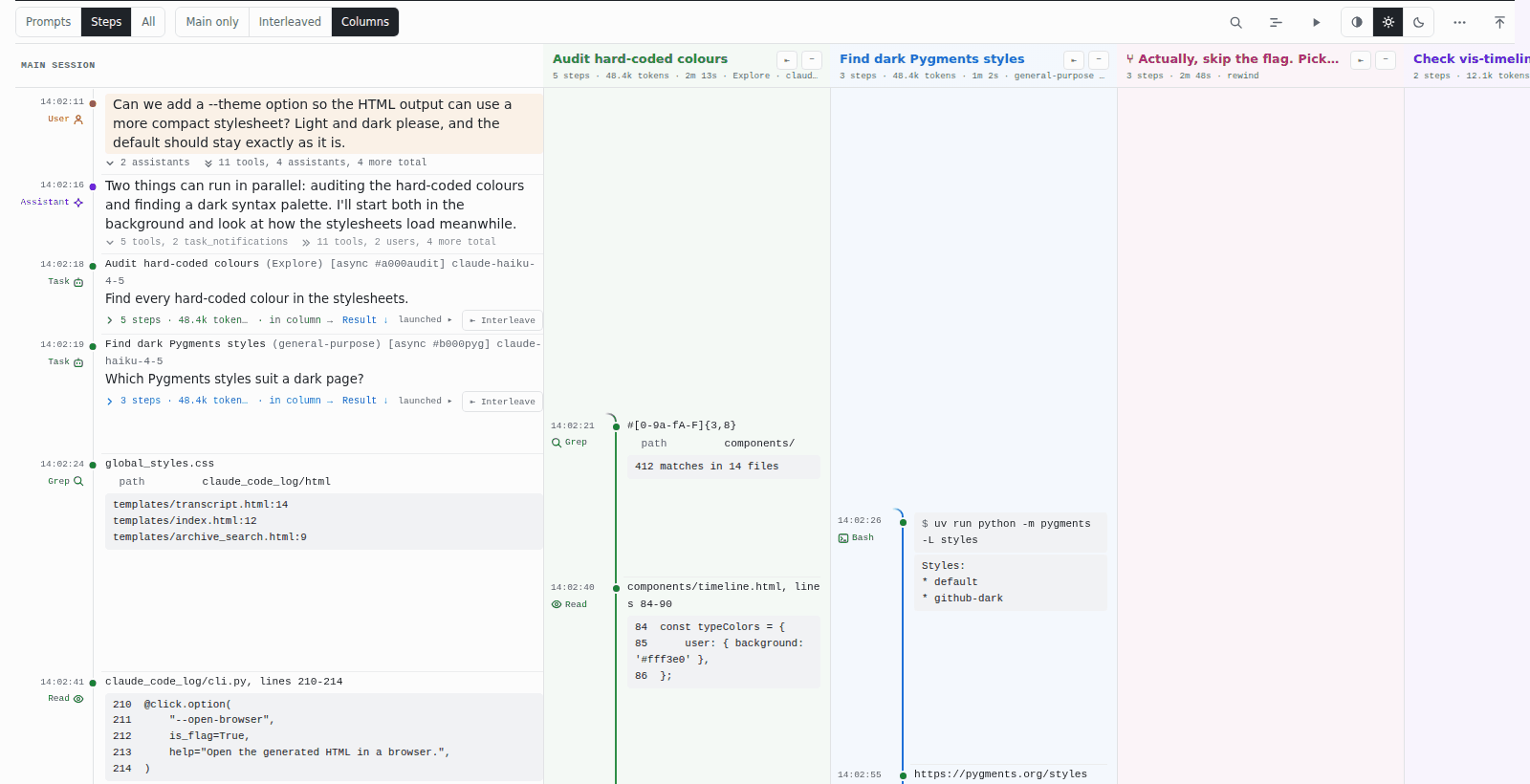Switch to Prompts filter
The image size is (1530, 784).
49,22
